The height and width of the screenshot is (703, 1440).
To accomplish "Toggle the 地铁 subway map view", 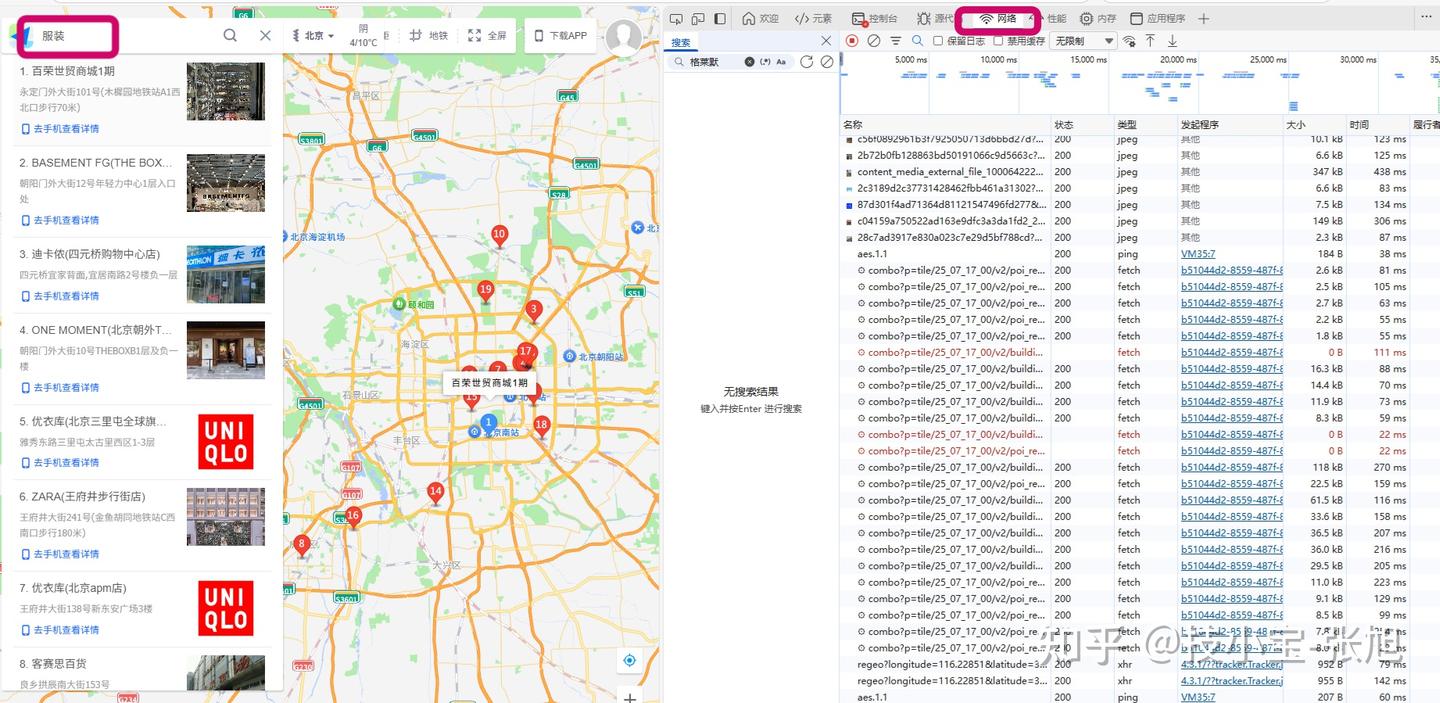I will point(428,36).
